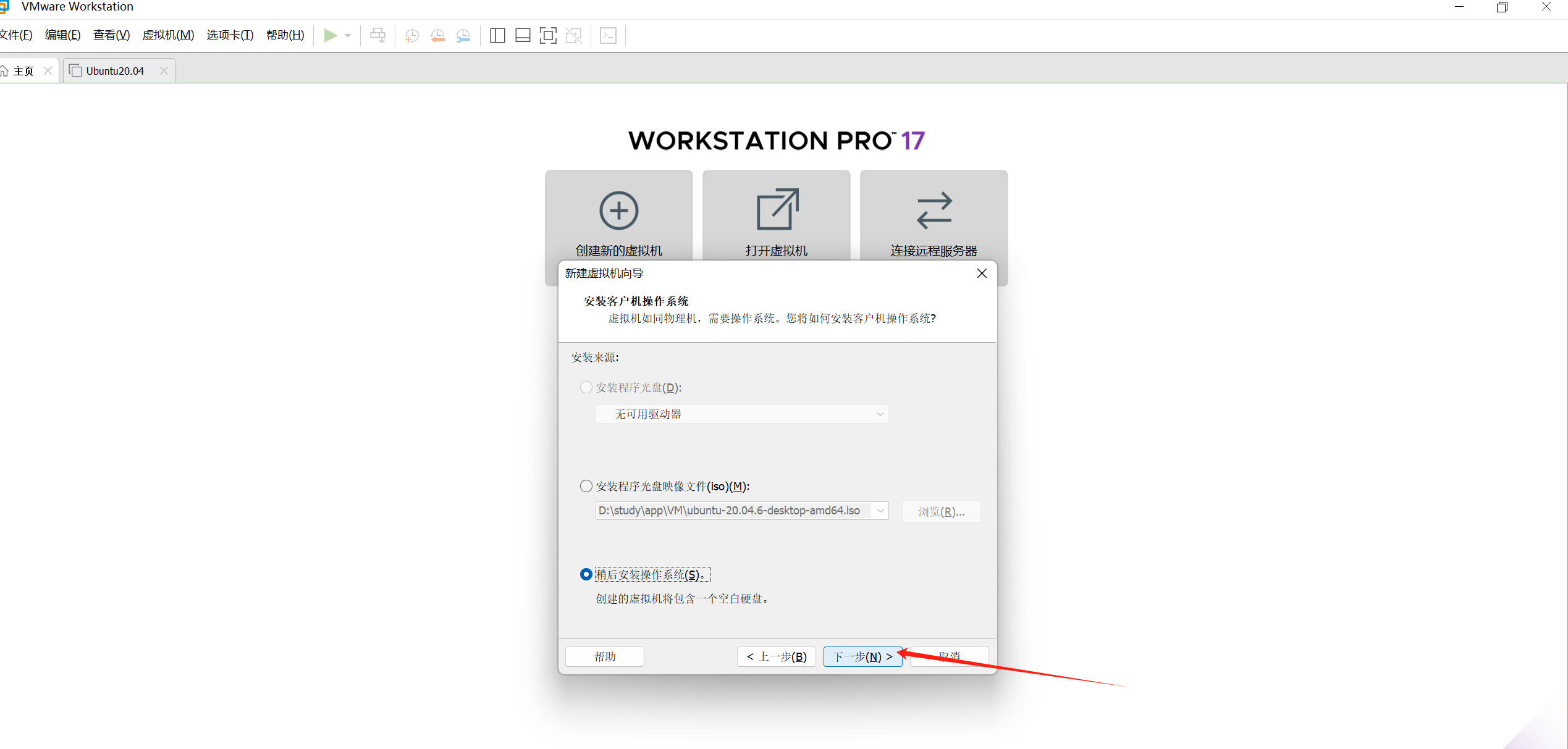Screen dimensions: 1568x749
Task: Click the 上一步(B) back button
Action: 776,656
